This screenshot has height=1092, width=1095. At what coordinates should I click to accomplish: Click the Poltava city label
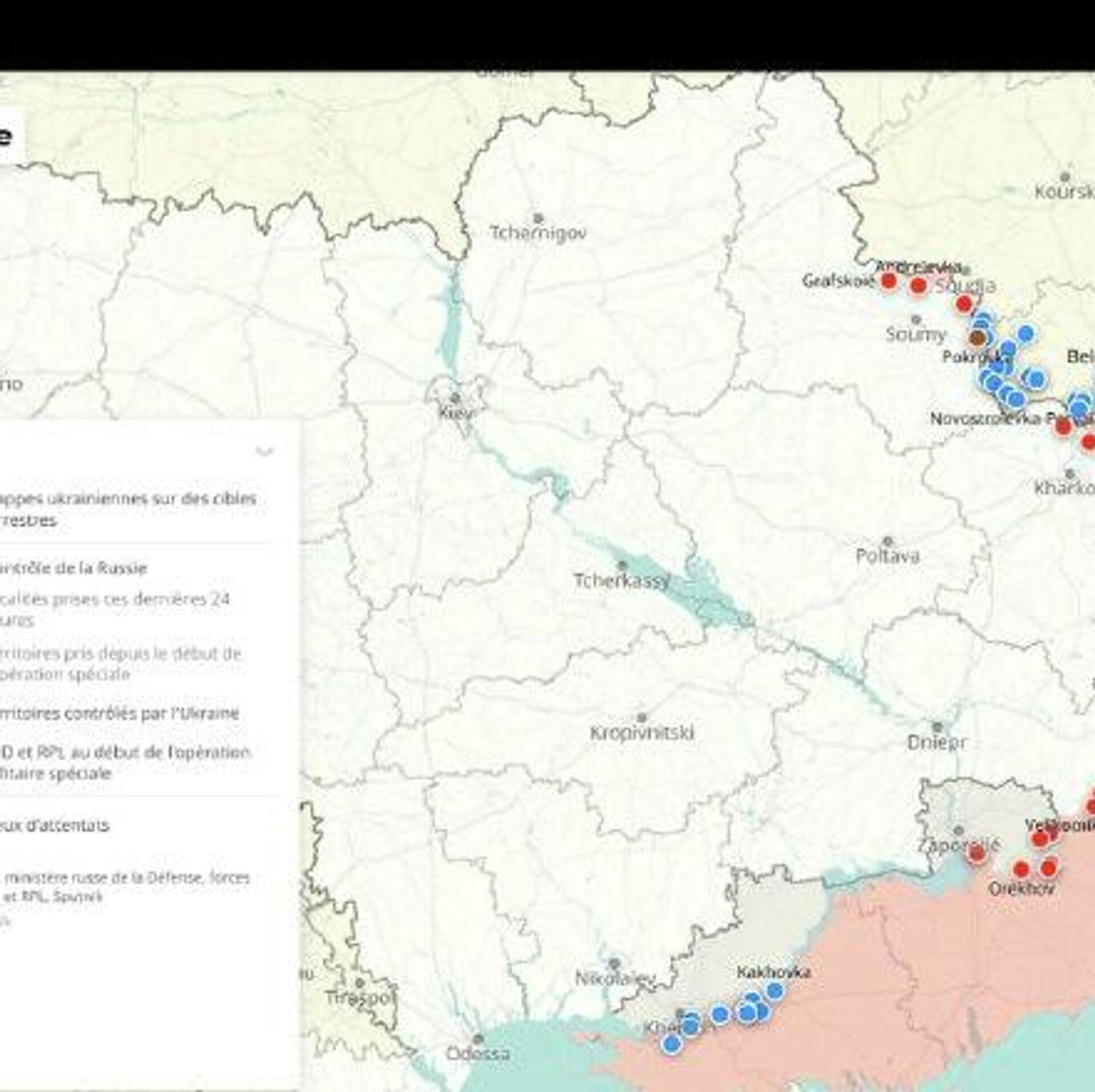tap(887, 556)
